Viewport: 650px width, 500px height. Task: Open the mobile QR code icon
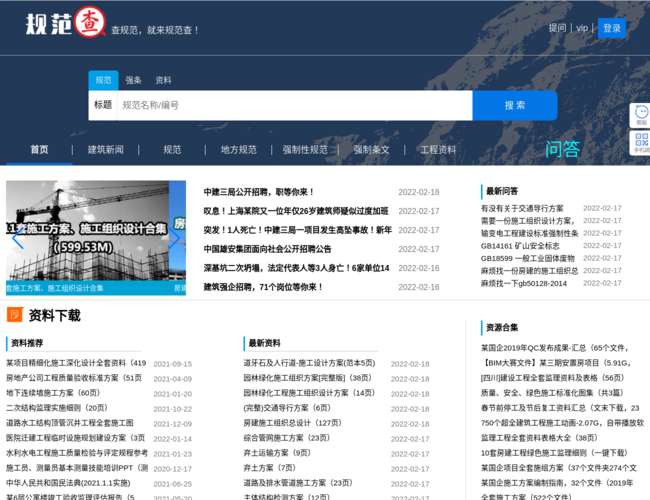641,142
